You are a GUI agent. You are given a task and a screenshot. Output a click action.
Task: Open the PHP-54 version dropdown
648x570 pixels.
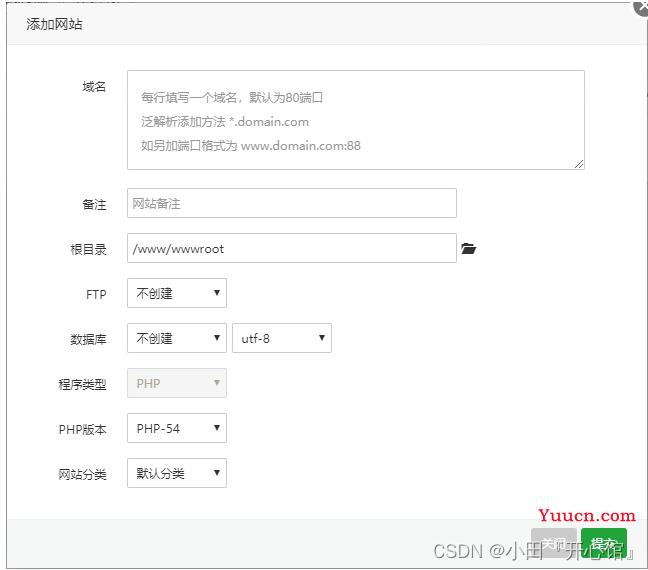[177, 428]
